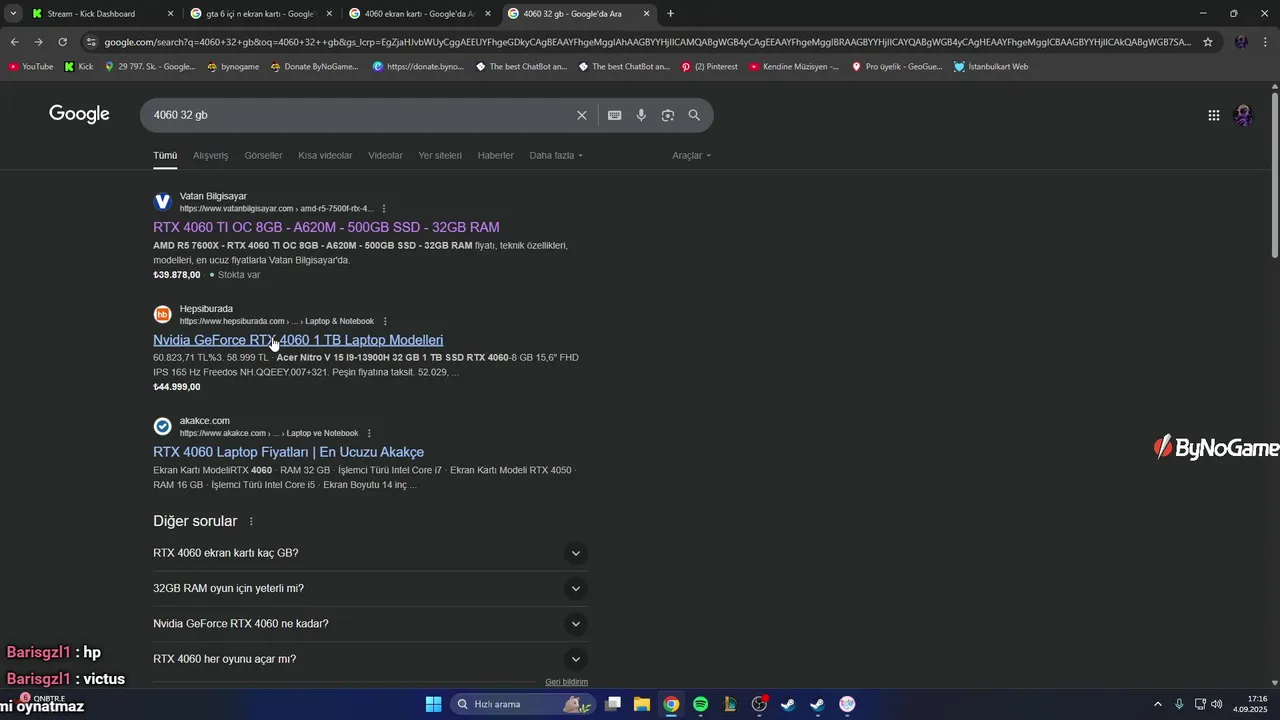Open the Araçlar tools dropdown
1280x720 pixels.
(691, 156)
